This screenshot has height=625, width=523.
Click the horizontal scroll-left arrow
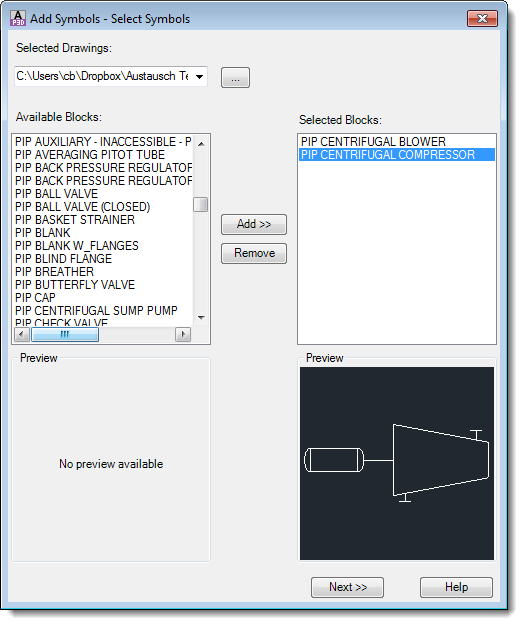(22, 334)
